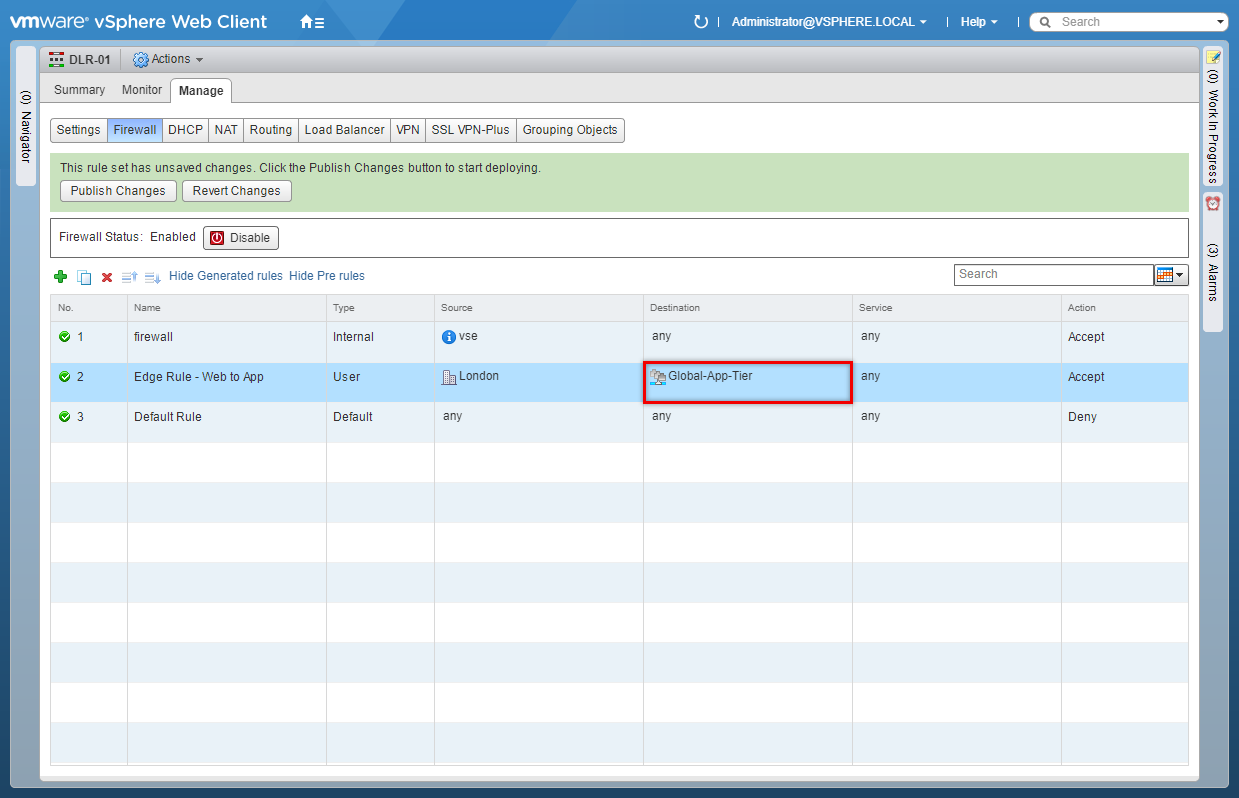Click the Move rule up icon
Screen dimensions: 1239x798
click(129, 277)
